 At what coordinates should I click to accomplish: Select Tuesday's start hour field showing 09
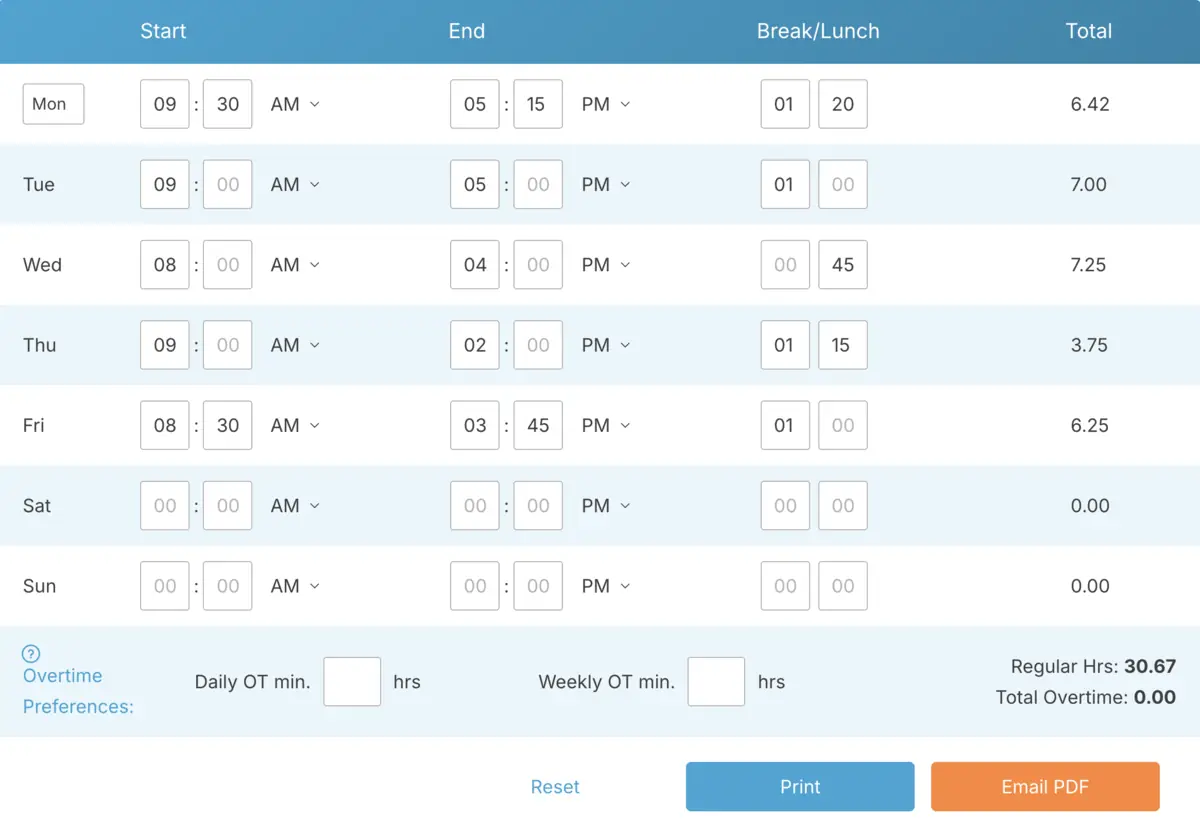(x=164, y=184)
